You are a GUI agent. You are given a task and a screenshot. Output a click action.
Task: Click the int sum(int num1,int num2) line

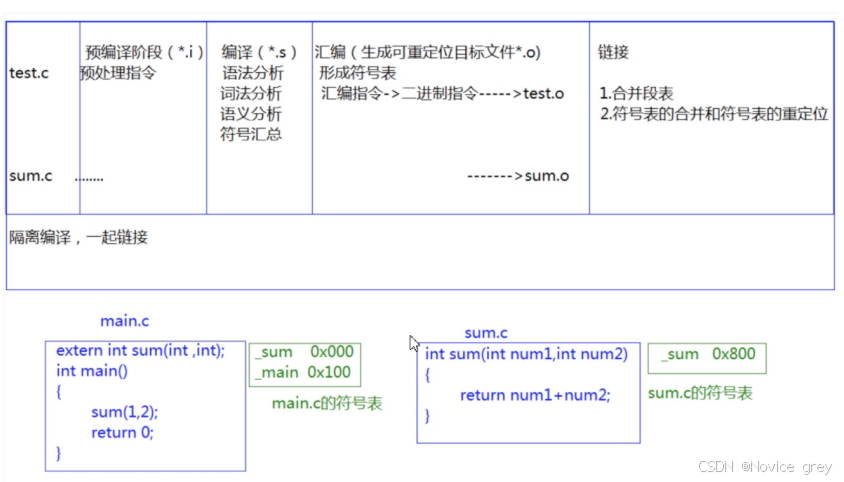click(x=526, y=354)
